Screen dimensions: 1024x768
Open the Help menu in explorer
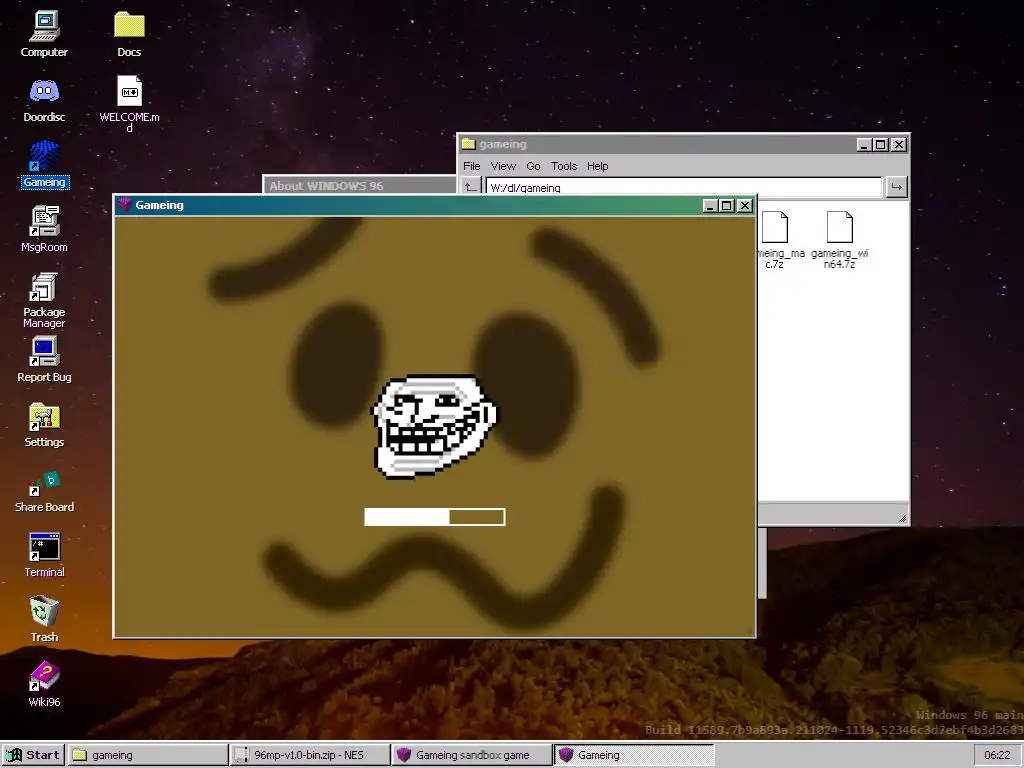coord(598,166)
